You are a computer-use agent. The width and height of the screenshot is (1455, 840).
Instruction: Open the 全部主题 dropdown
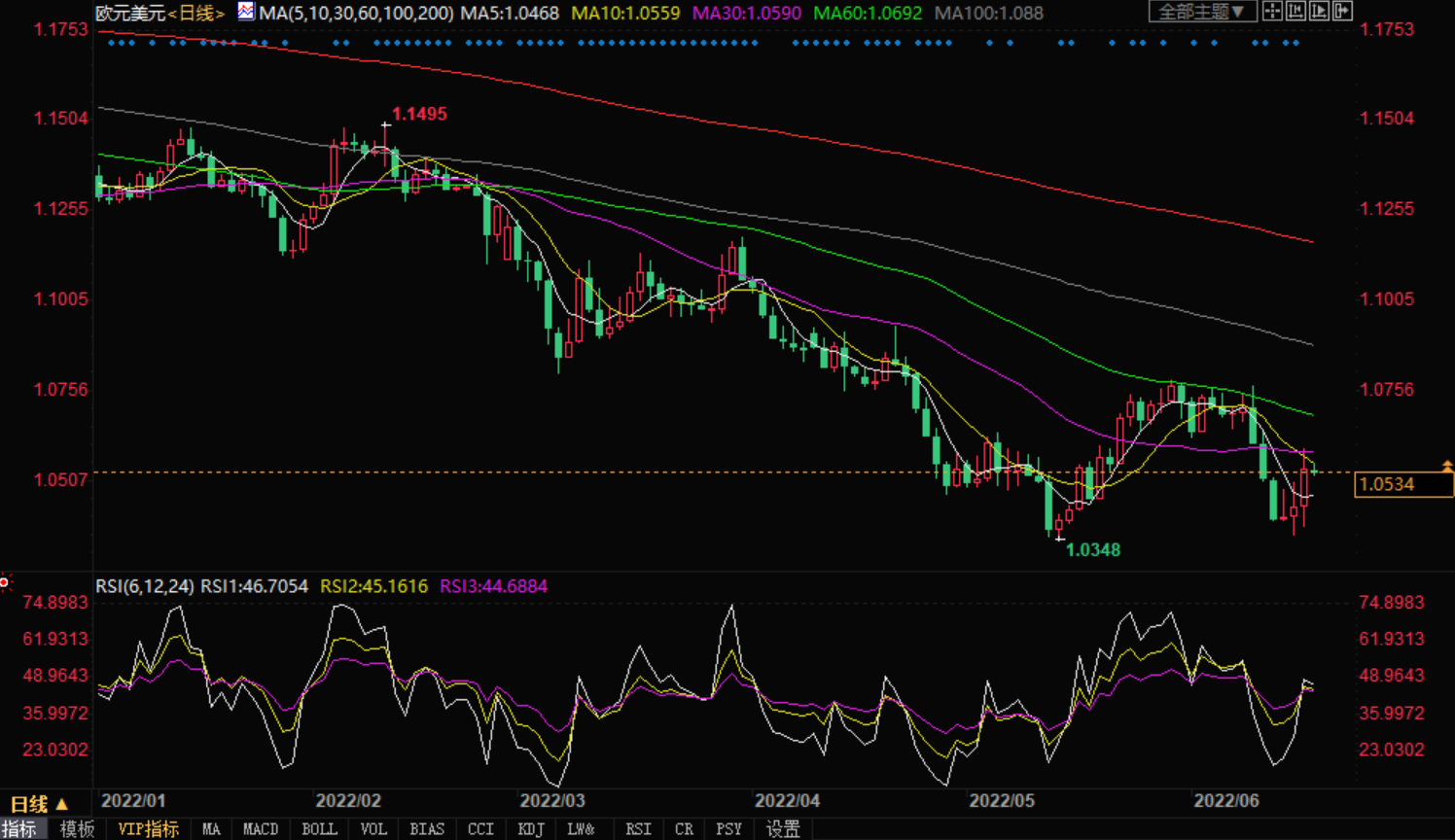click(x=1201, y=12)
